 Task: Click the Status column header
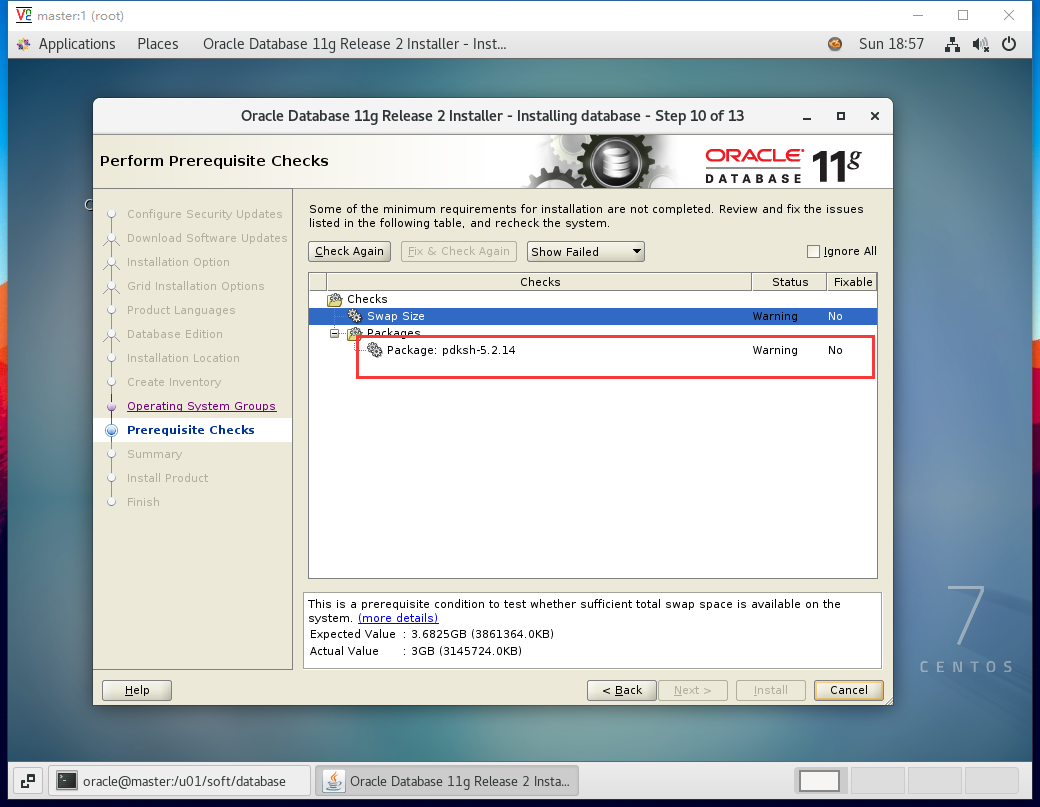(789, 282)
